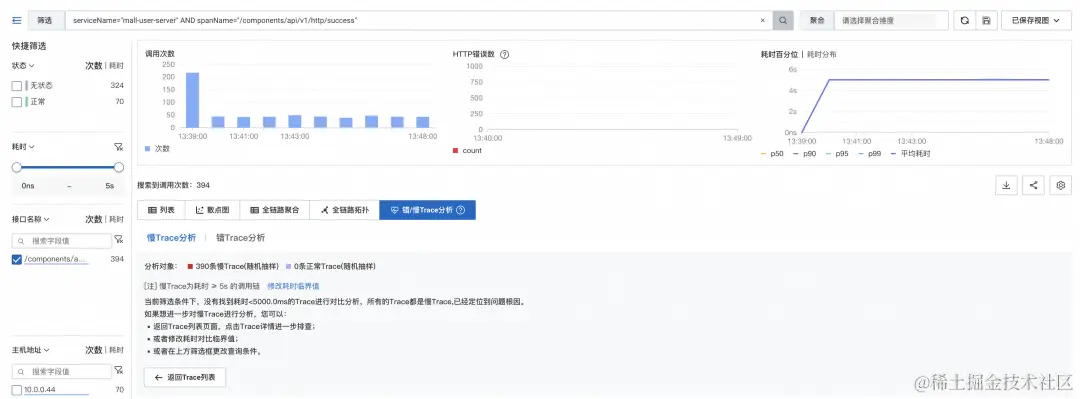Open help icon next to HTTP错误数
The height and width of the screenshot is (399, 1080).
(x=504, y=54)
